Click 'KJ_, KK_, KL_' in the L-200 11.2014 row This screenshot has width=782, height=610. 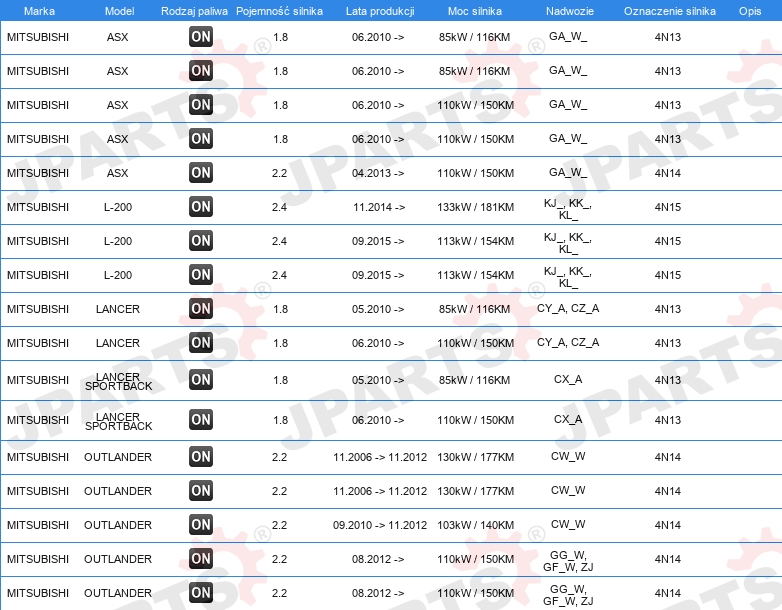click(568, 209)
